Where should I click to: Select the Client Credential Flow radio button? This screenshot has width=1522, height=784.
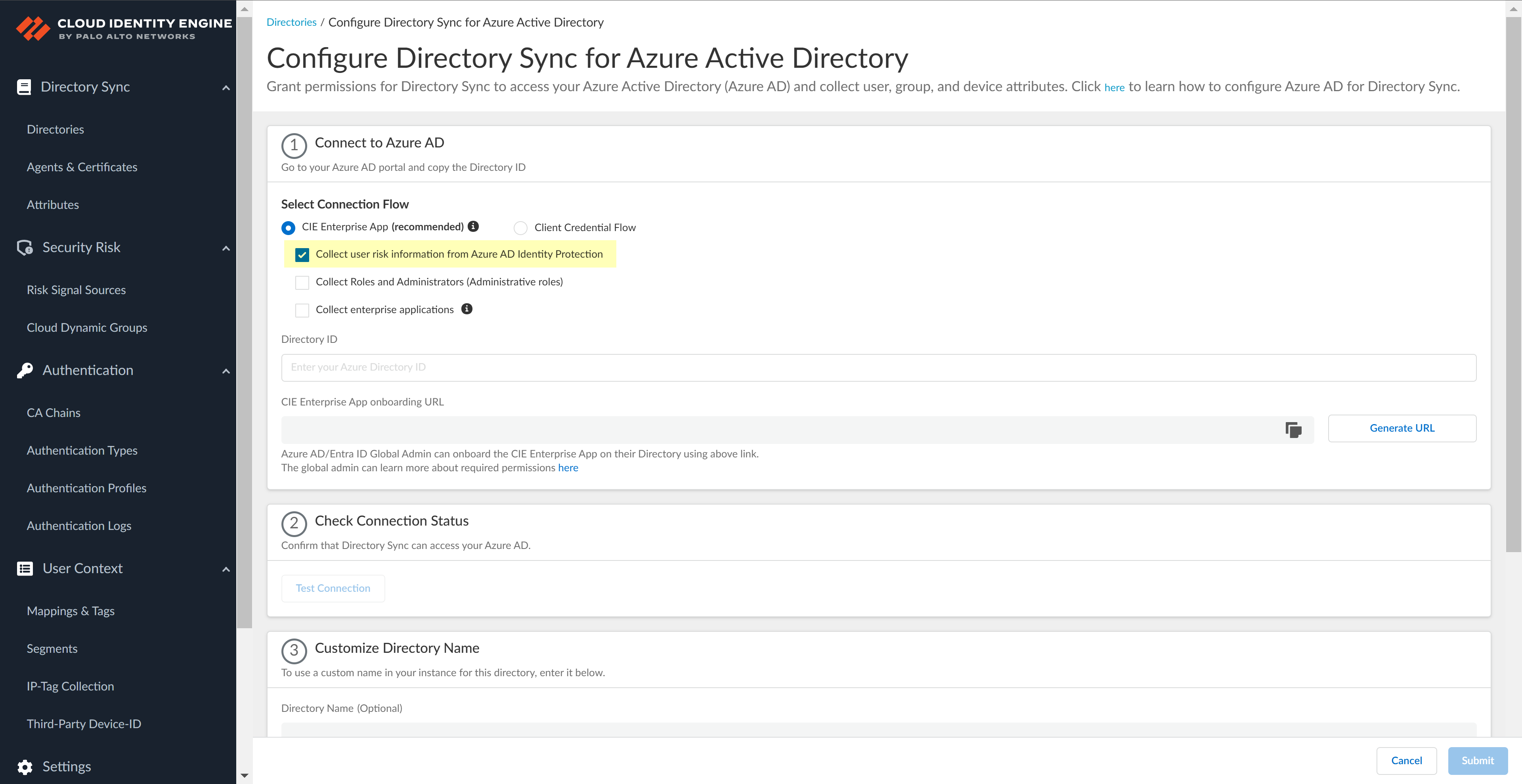[520, 228]
